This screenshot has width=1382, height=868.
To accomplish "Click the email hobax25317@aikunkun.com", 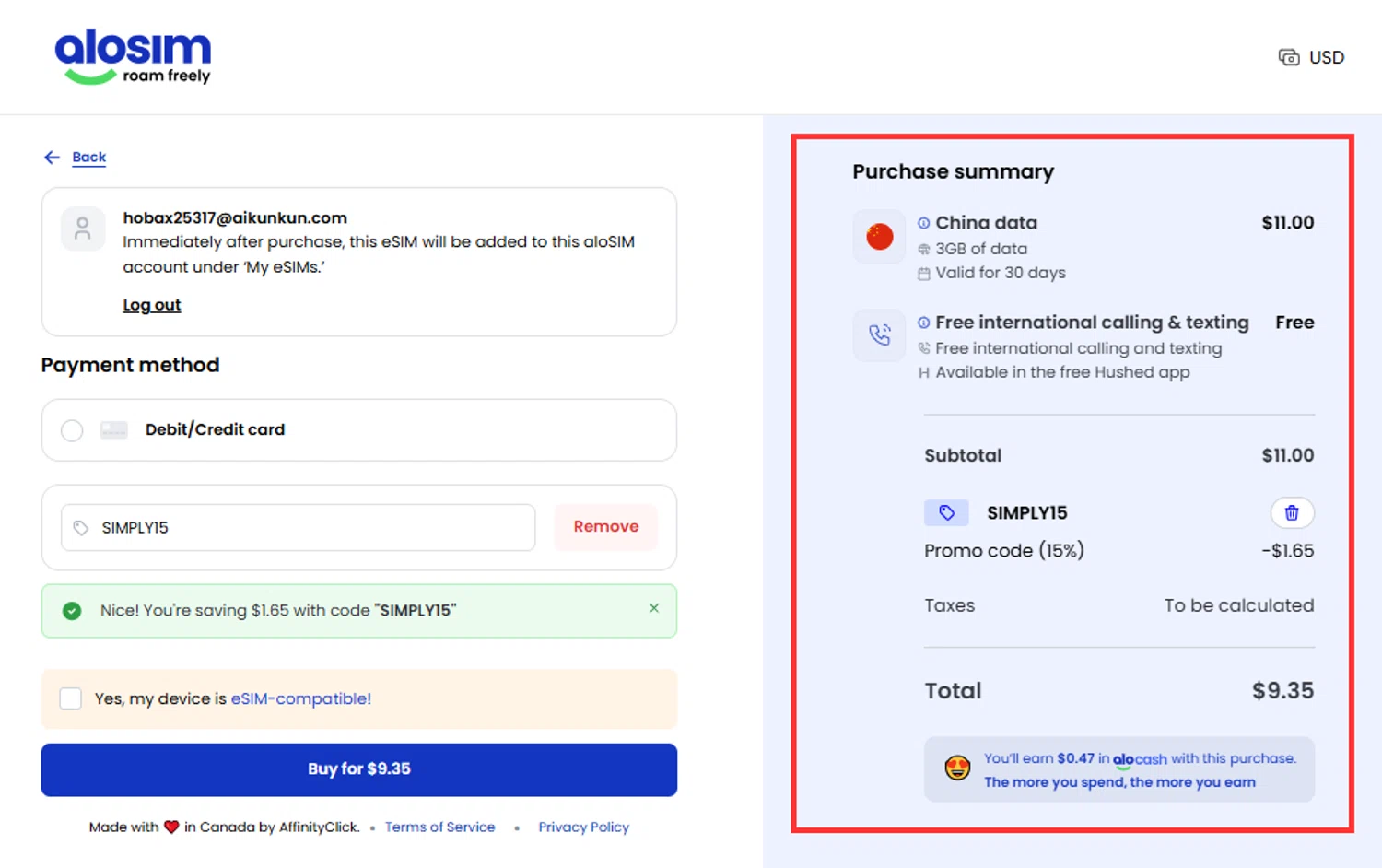I will tap(235, 218).
